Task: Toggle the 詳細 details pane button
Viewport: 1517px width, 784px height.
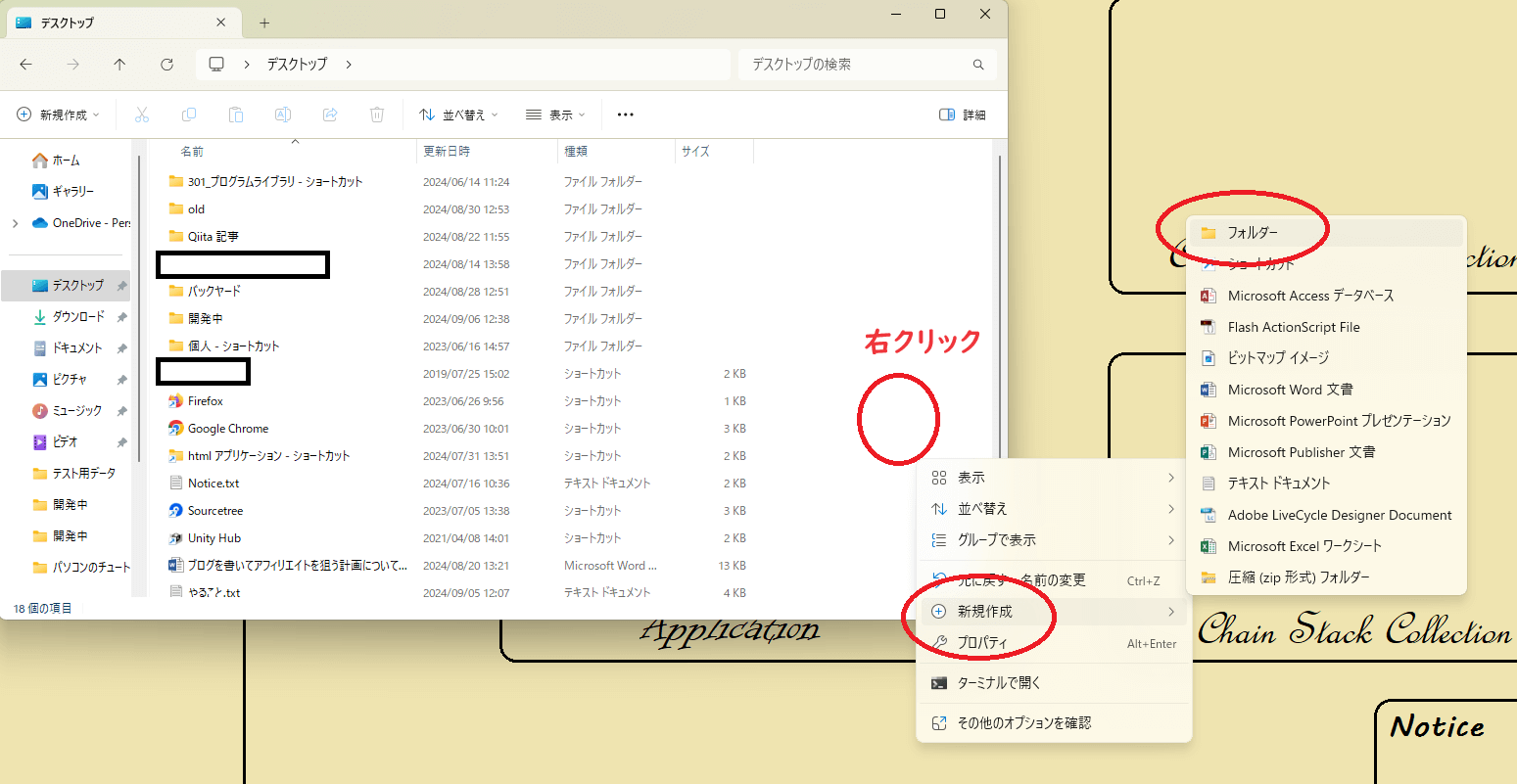Action: click(963, 115)
